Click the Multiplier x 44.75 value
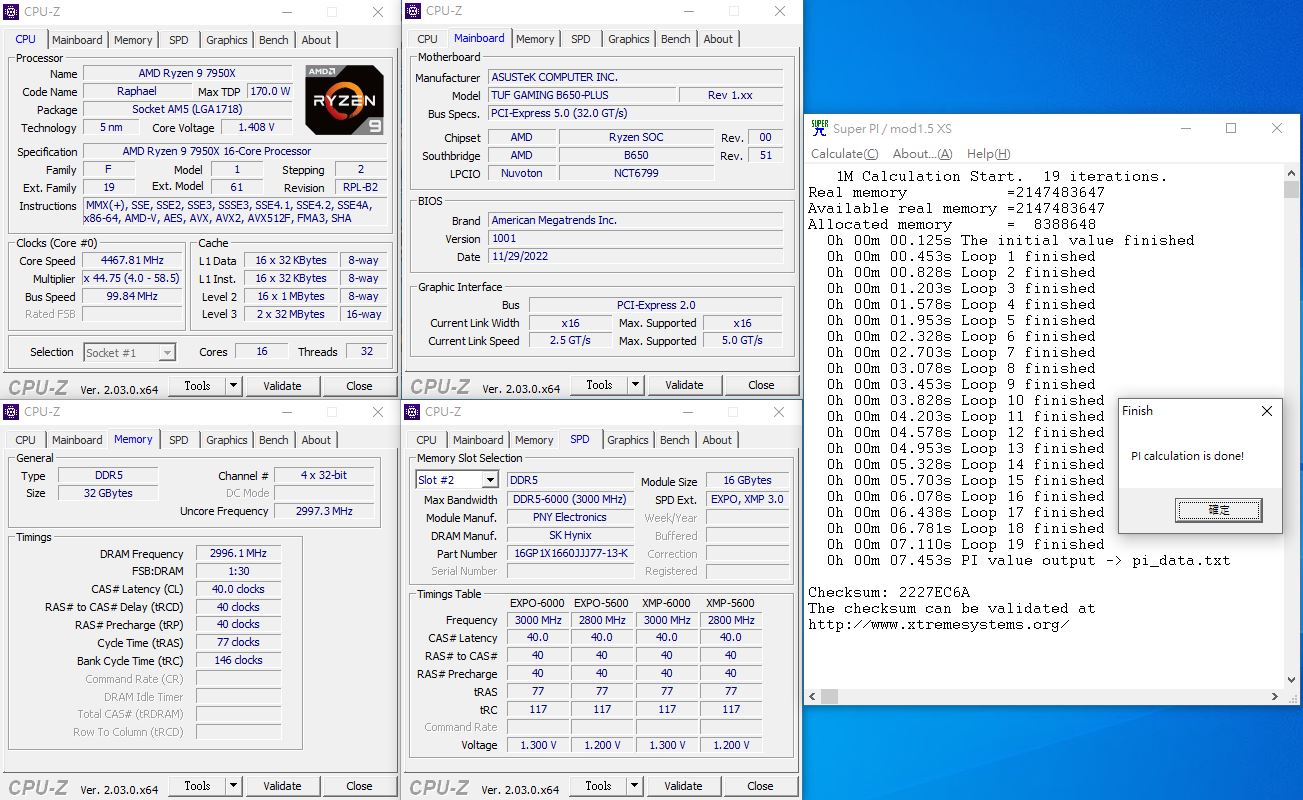Viewport: 1303px width, 800px height. click(130, 279)
